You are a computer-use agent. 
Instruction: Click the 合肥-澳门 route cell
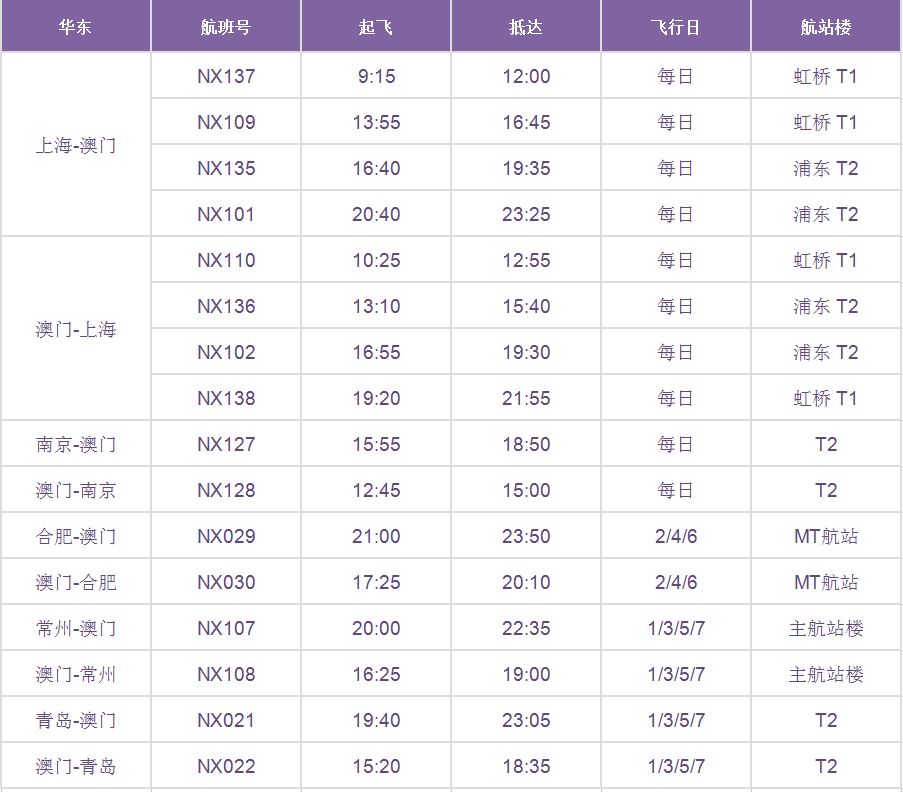[76, 537]
